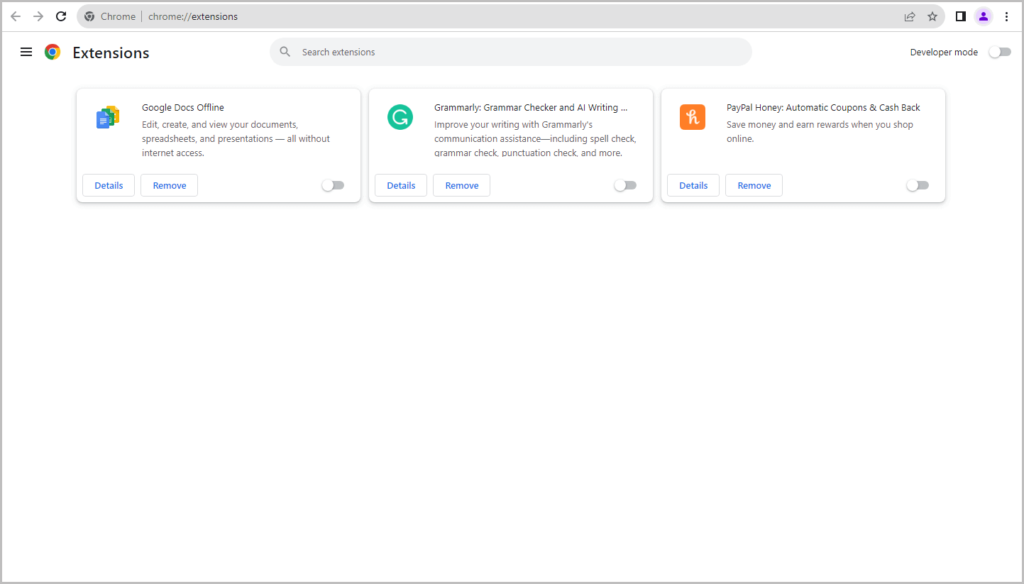Viewport: 1024px width, 584px height.
Task: Remove the PayPal Honey extension
Action: pos(754,186)
